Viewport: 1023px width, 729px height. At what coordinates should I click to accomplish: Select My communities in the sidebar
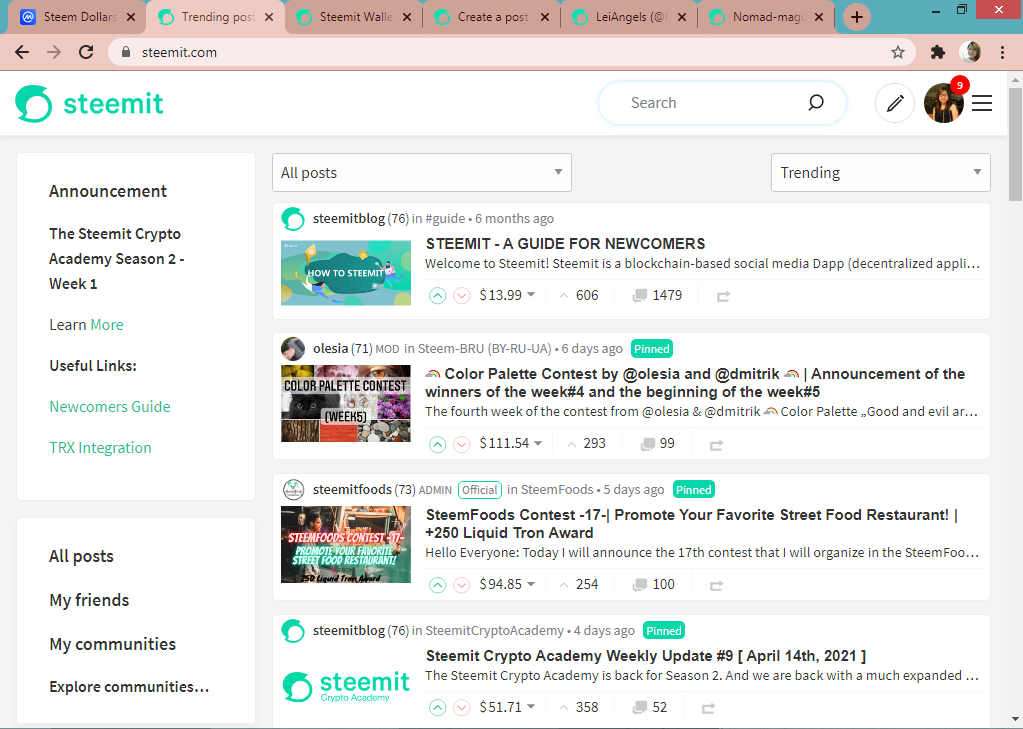click(x=113, y=644)
